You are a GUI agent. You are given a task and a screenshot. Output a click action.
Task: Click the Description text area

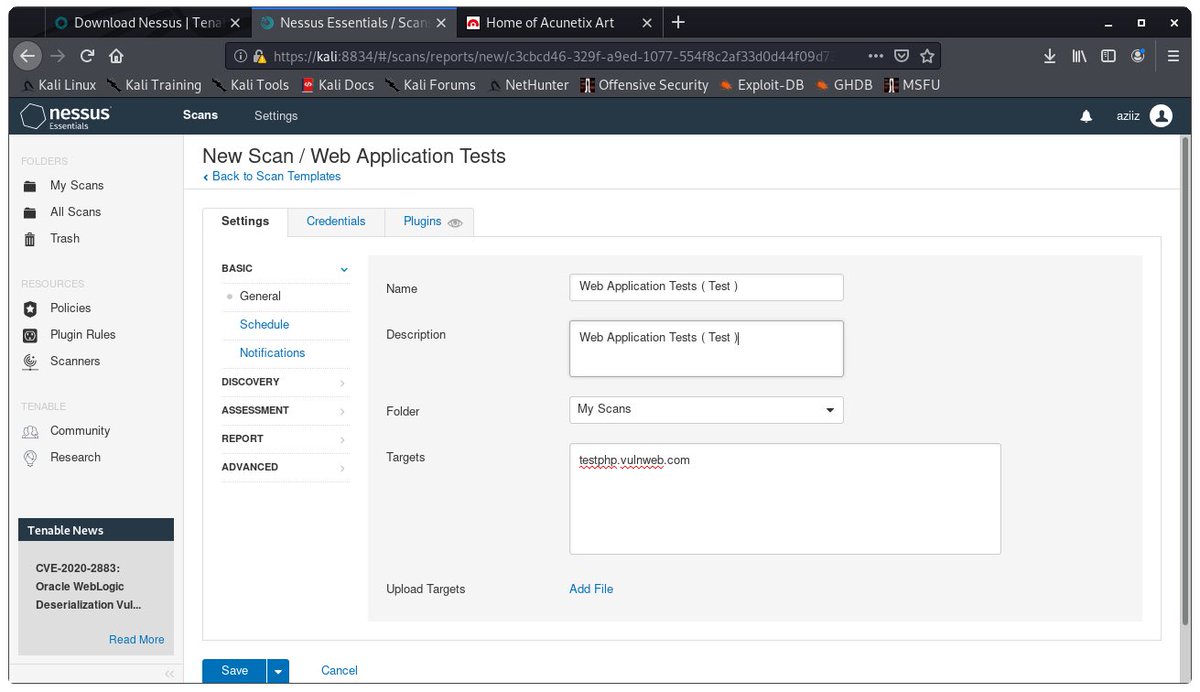706,348
